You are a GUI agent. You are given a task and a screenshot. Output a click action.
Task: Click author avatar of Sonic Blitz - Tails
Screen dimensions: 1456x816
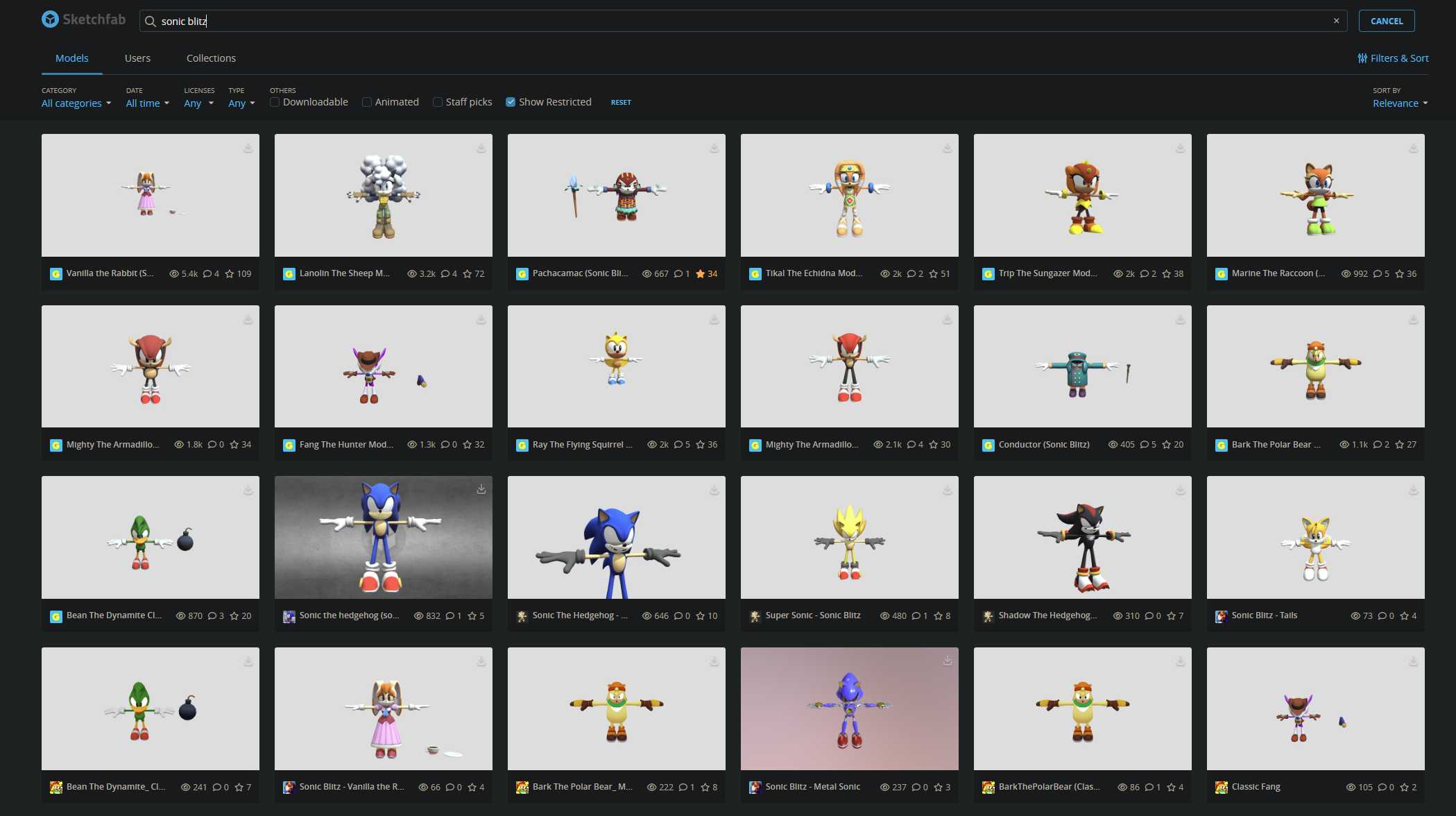(x=1222, y=616)
